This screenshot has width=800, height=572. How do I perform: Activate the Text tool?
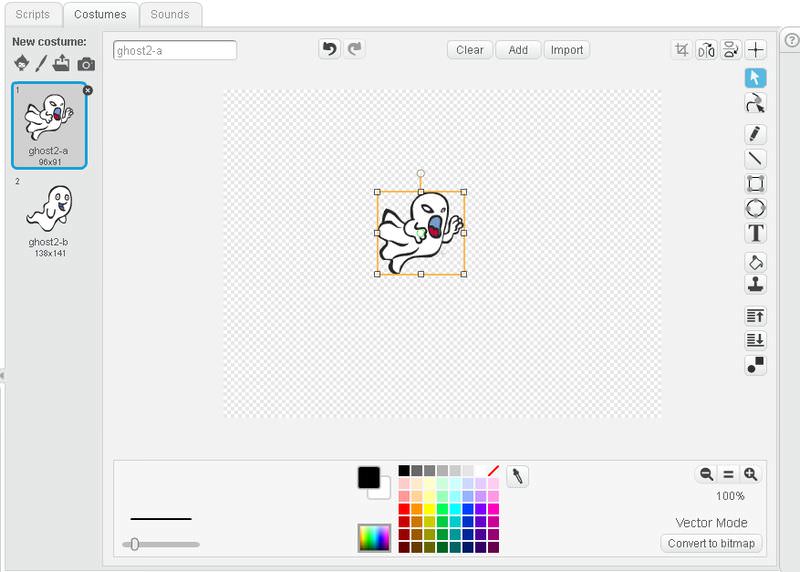point(755,233)
